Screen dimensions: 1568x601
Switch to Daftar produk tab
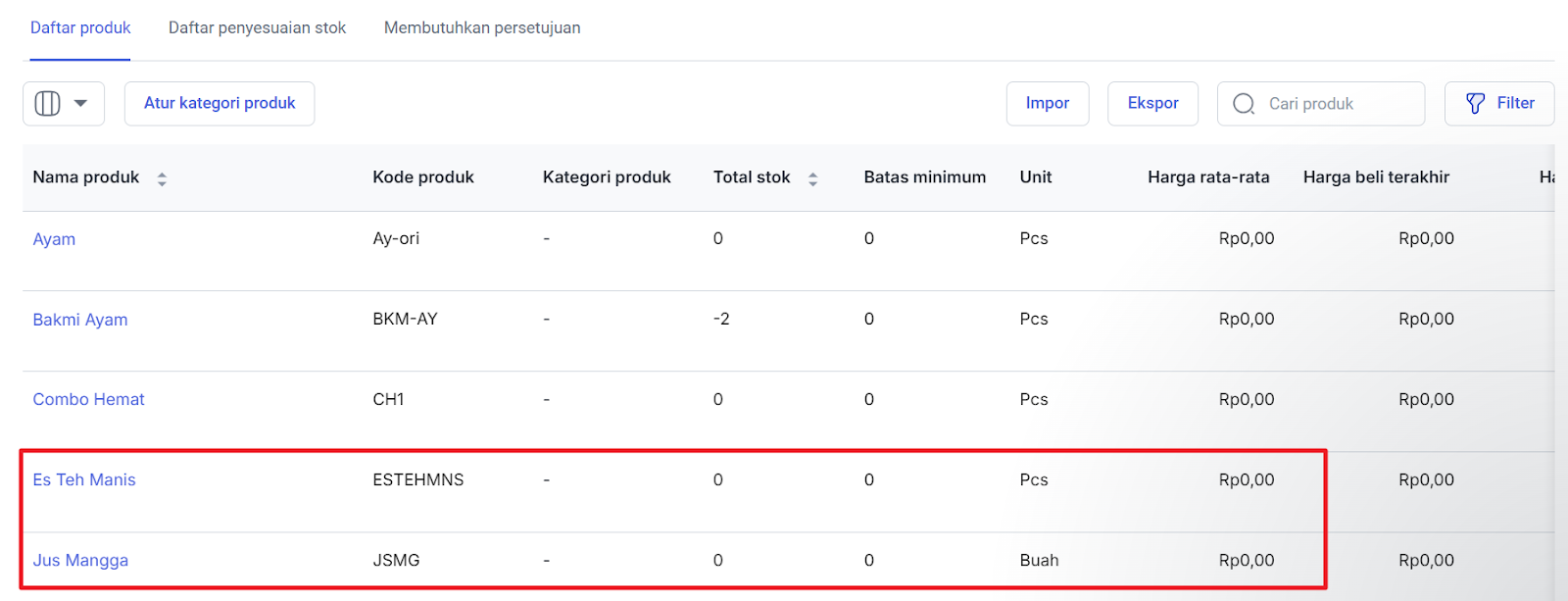point(80,28)
